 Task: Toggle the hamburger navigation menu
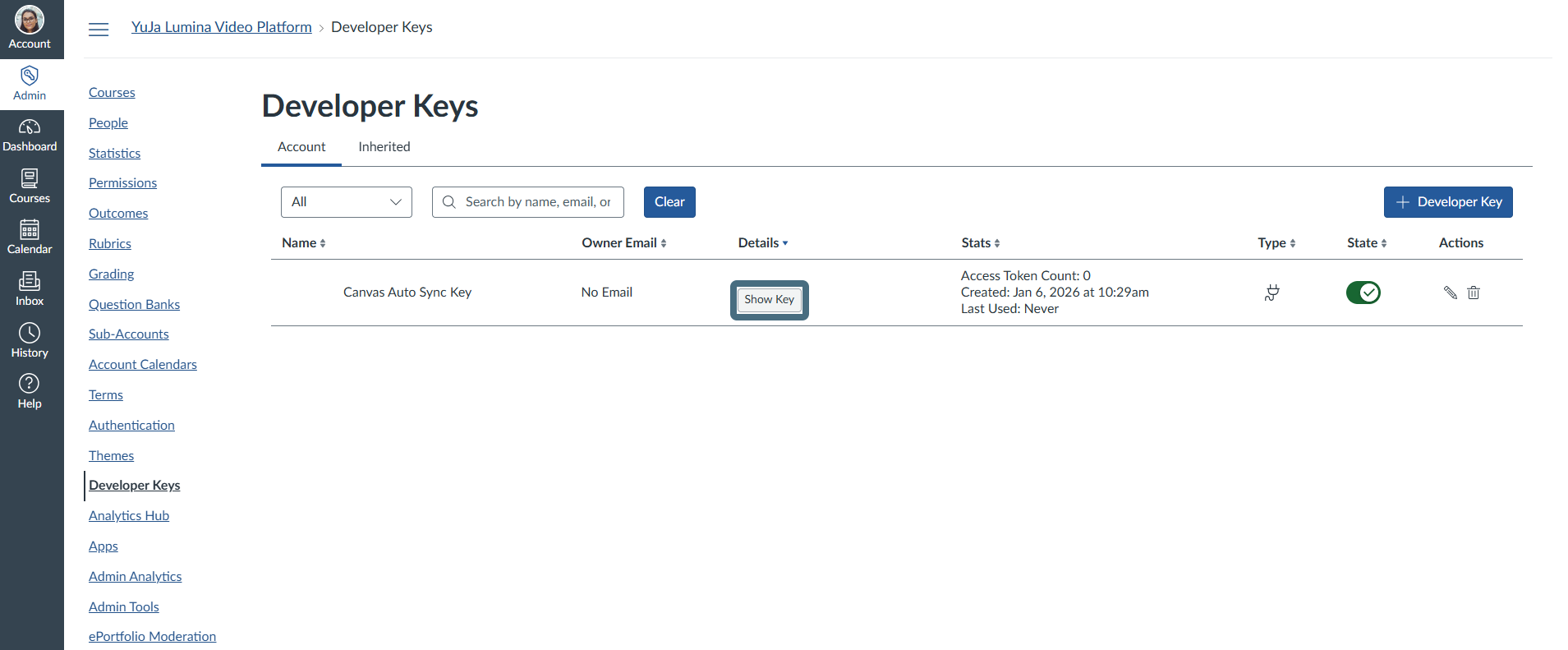click(x=99, y=30)
